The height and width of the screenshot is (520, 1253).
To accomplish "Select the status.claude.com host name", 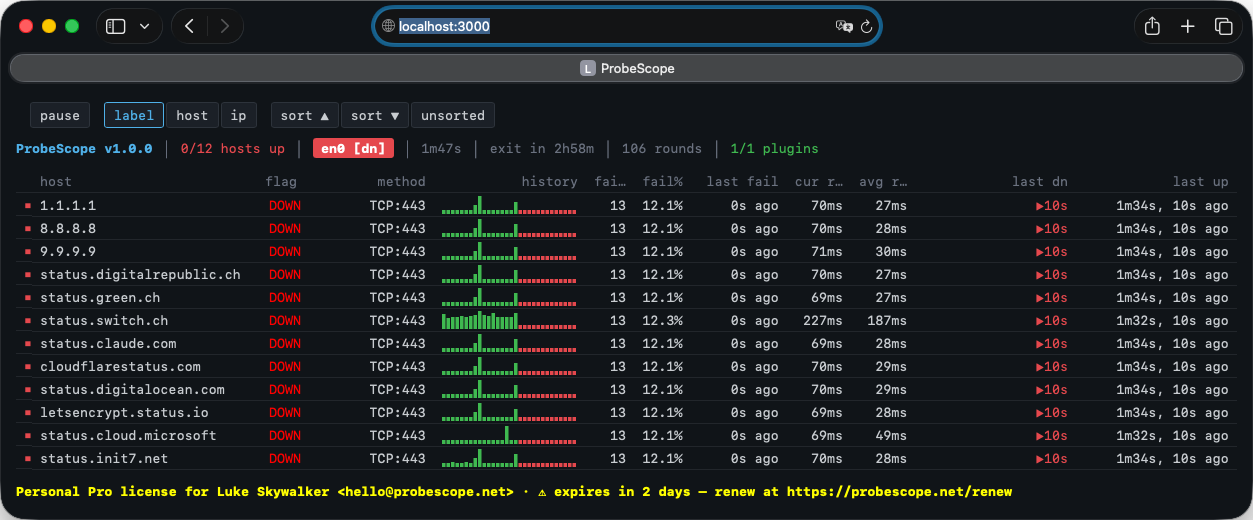I will tap(108, 343).
